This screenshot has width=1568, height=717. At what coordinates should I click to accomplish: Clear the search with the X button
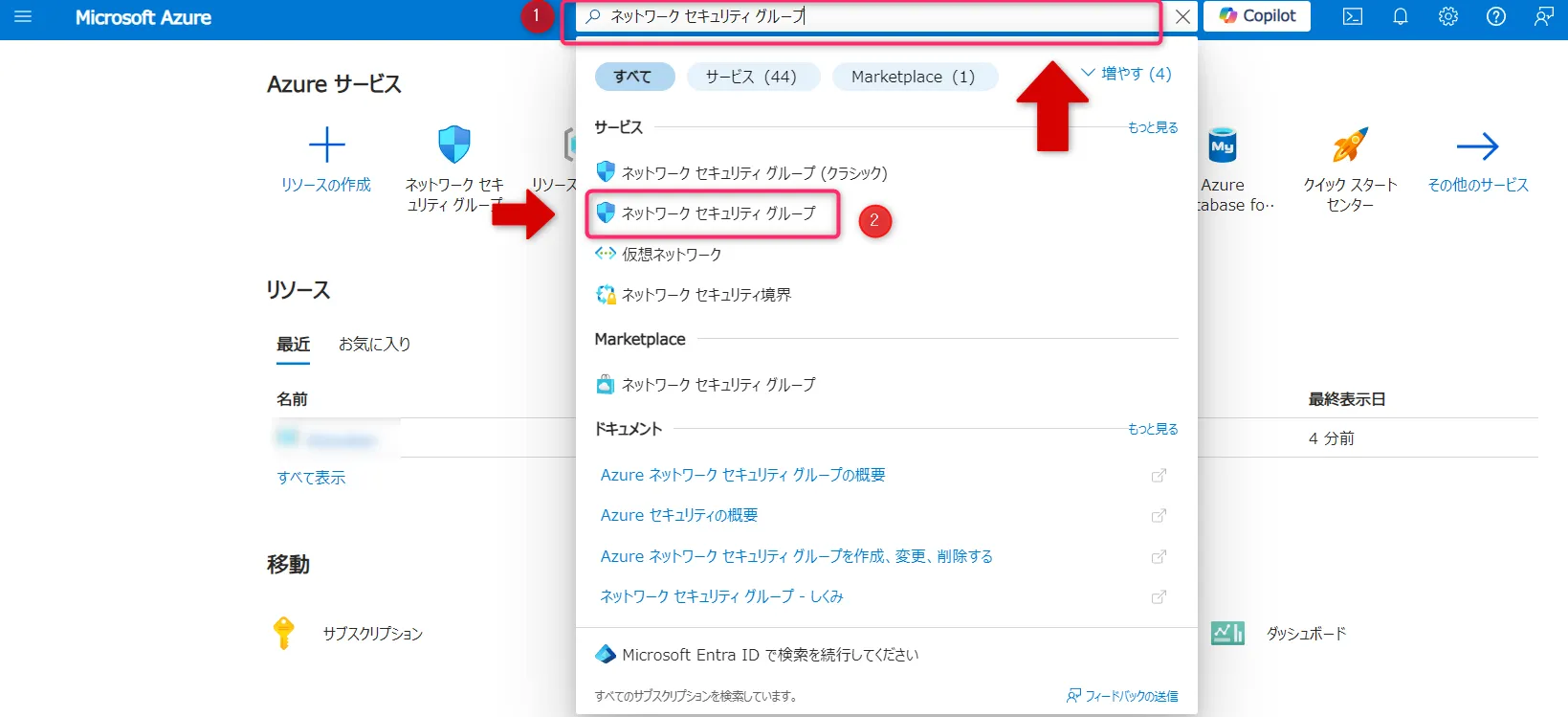1183,16
